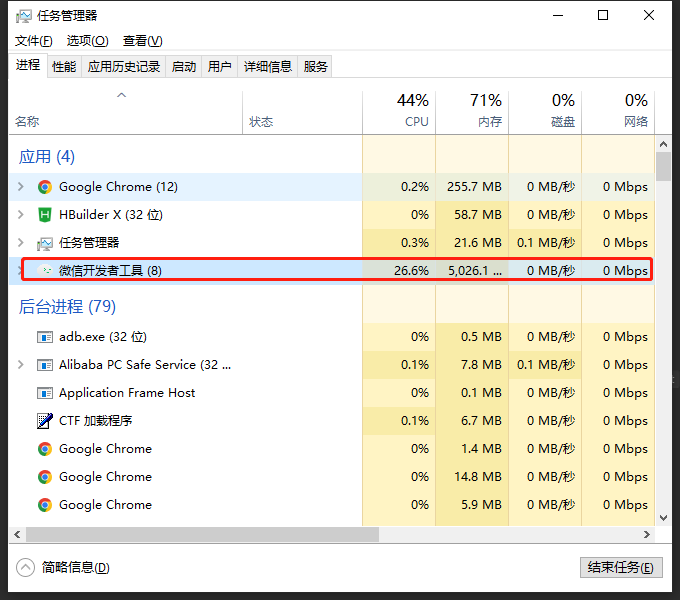Expand the Google Chrome (12) group
Screen dimensions: 680x600
[x=20, y=186]
